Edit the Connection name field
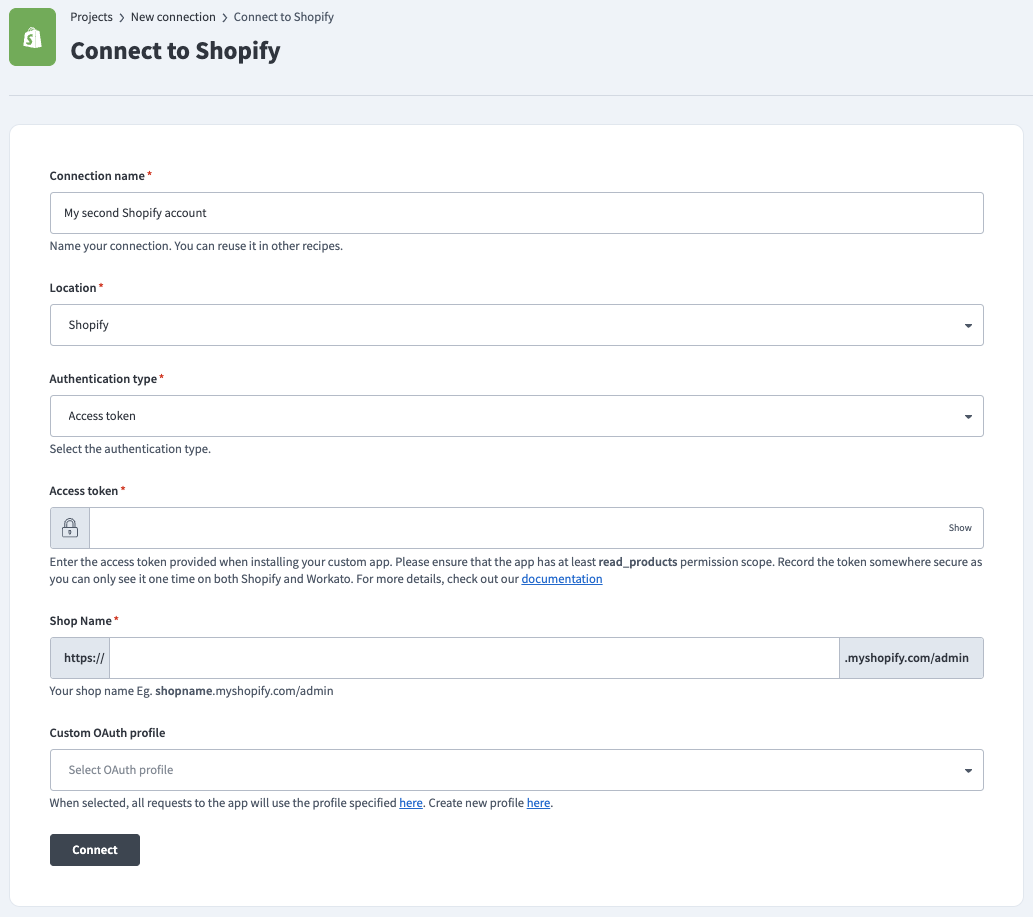The image size is (1033, 917). tap(516, 212)
